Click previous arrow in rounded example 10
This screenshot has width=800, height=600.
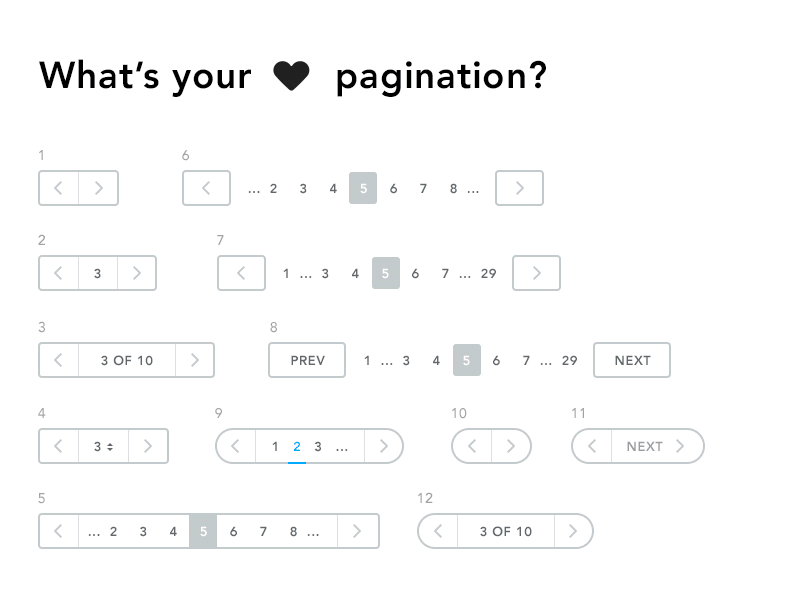click(x=472, y=446)
